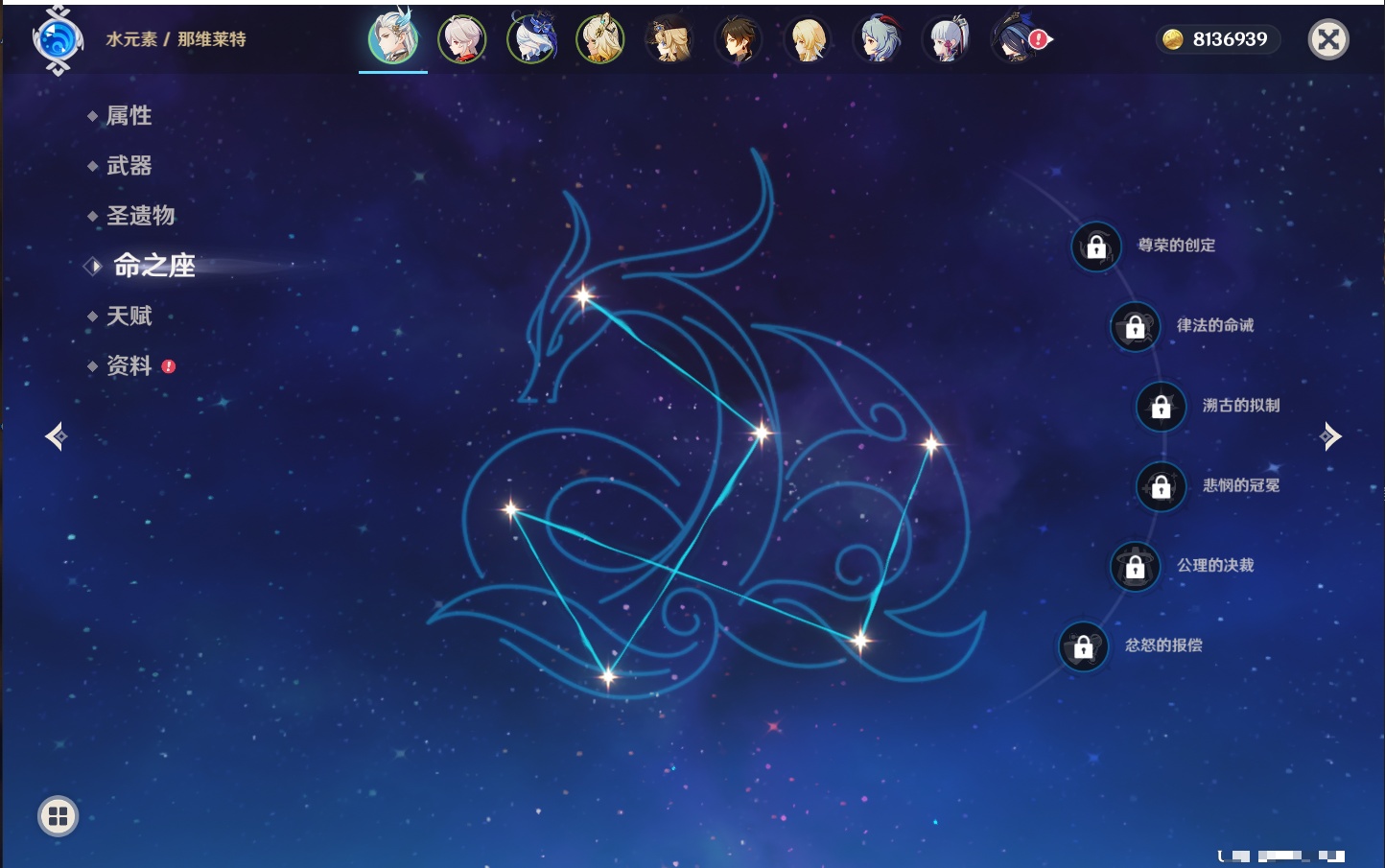Click locked constellation icon for 悲悯的冠冕
This screenshot has width=1385, height=868.
(x=1161, y=486)
